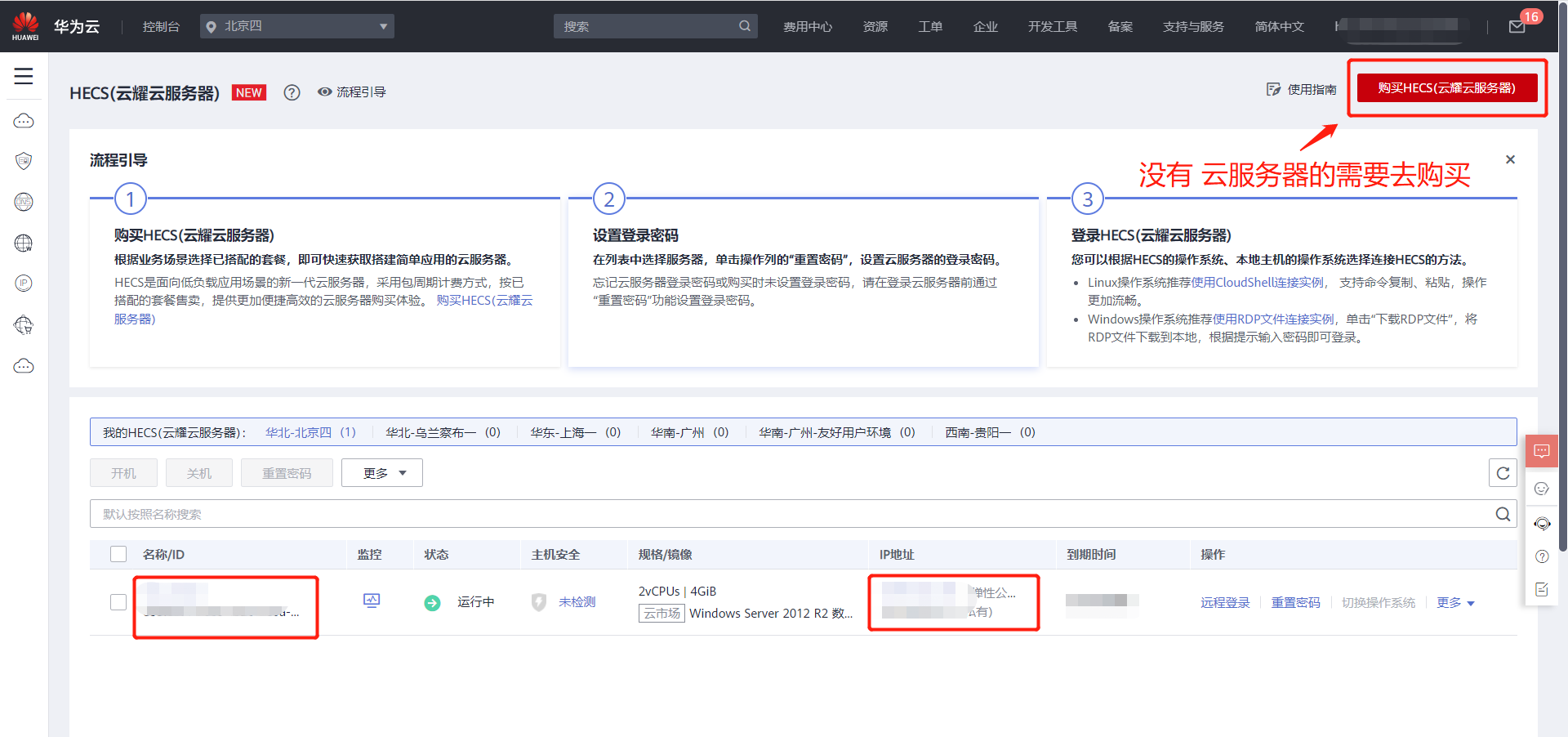Click the help question mark beside HECS title
Image resolution: width=1568 pixels, height=737 pixels.
[x=292, y=92]
